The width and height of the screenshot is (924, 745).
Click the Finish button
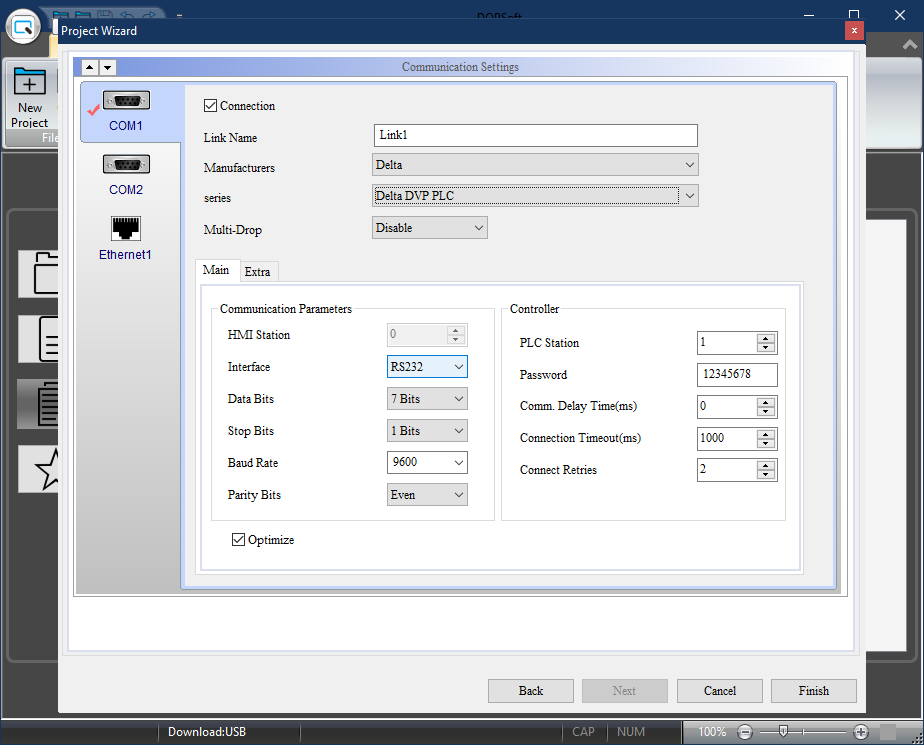(x=813, y=691)
